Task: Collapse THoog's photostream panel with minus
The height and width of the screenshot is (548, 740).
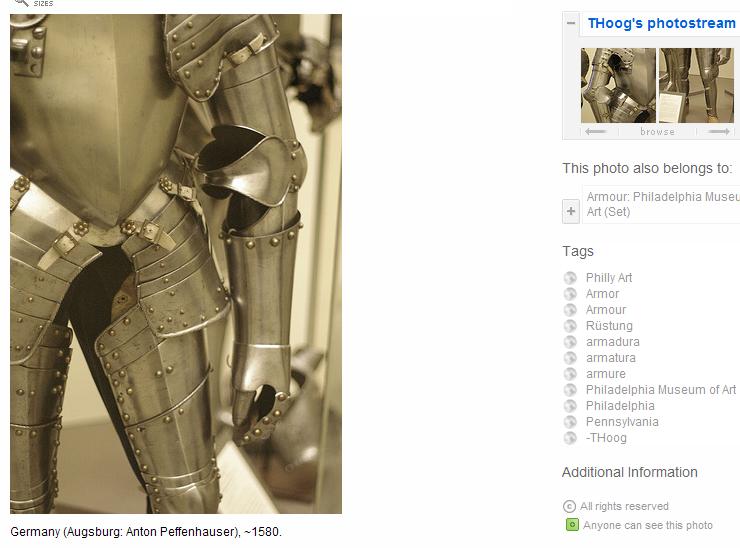Action: (571, 23)
